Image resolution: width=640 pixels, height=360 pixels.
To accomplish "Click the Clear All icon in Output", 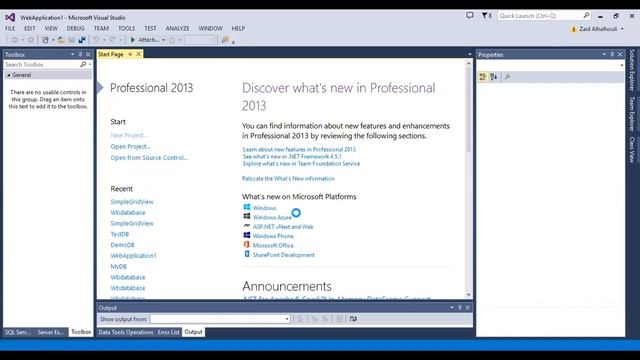I will [x=339, y=319].
